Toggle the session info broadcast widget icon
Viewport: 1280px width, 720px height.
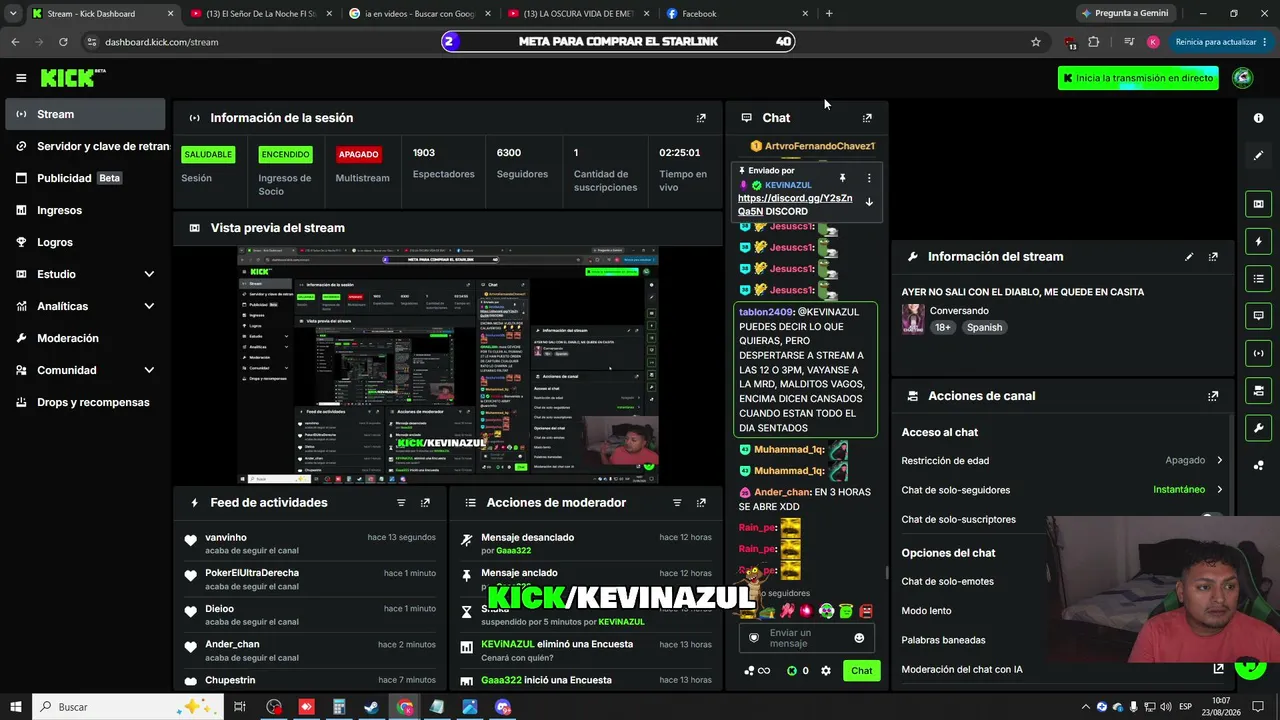pos(1258,352)
